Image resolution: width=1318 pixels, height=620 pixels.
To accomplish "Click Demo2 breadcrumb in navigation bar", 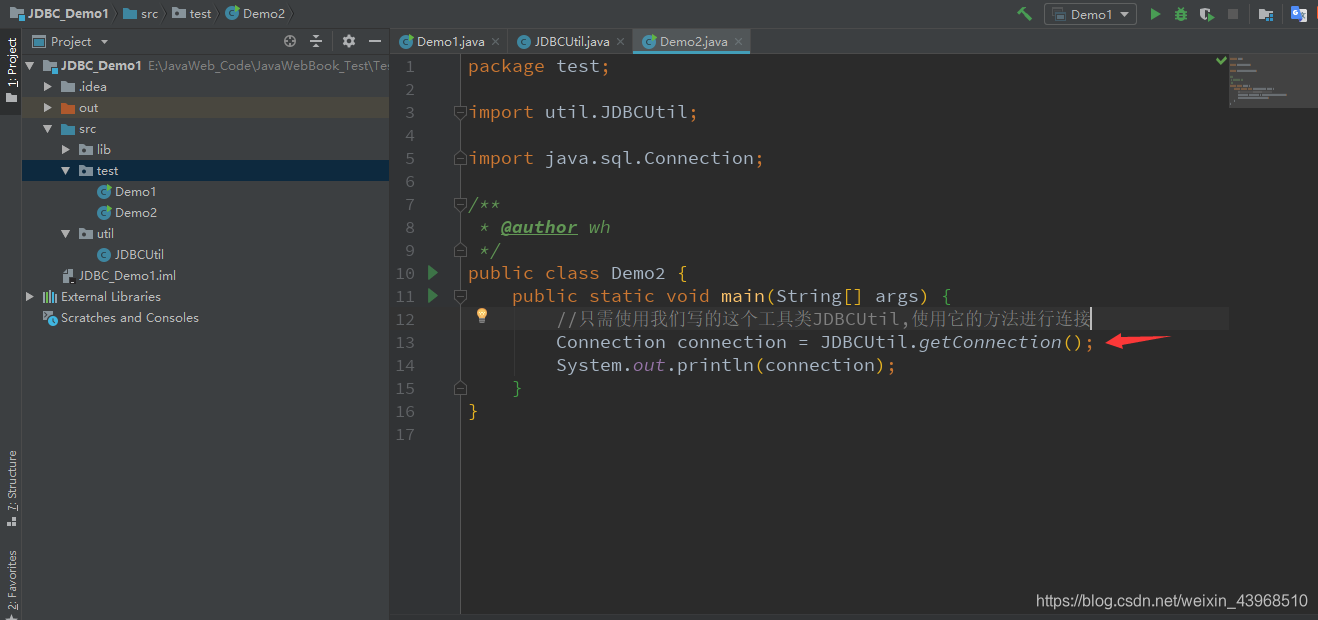I will click(255, 14).
